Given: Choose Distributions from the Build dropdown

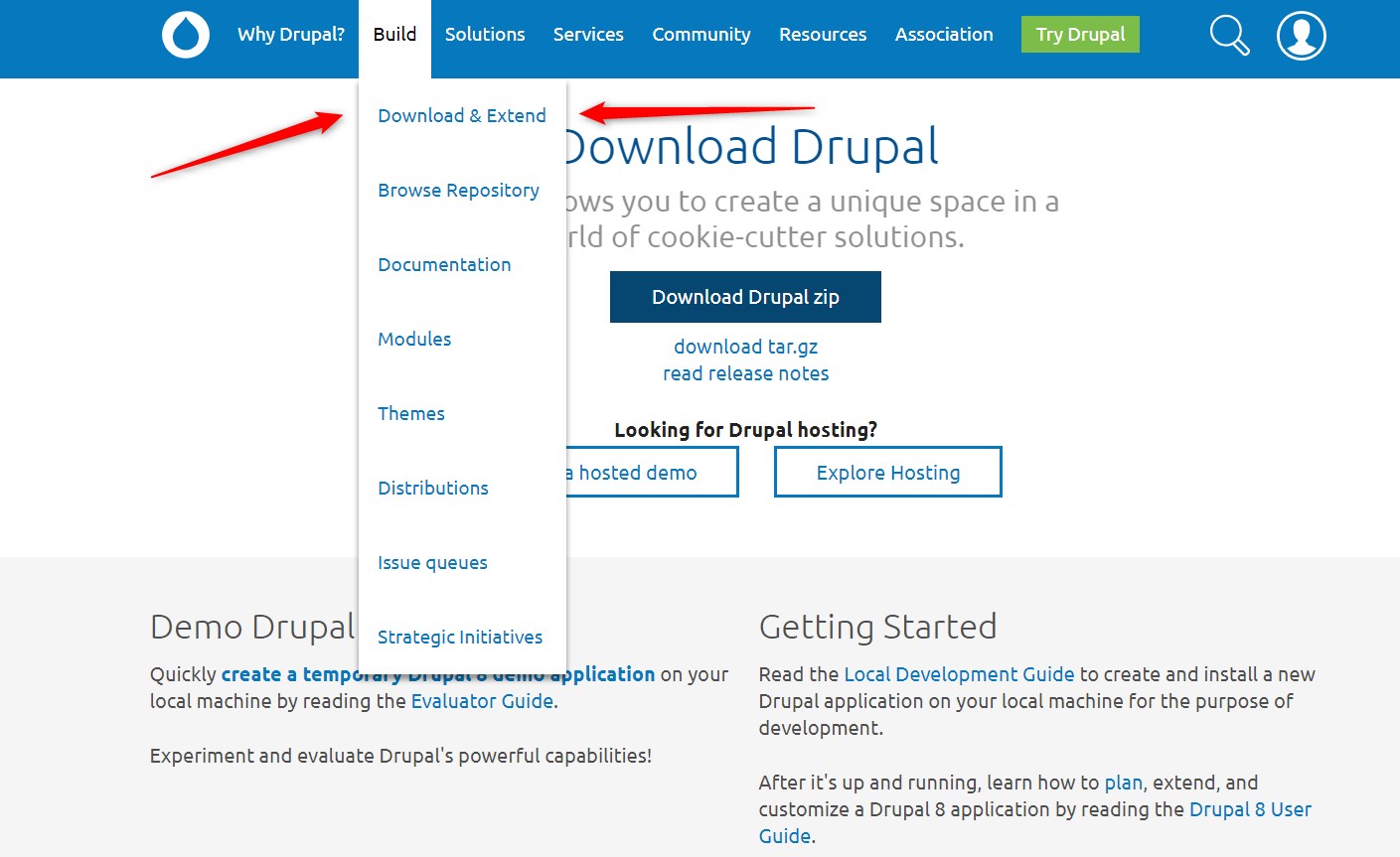Looking at the screenshot, I should tap(433, 489).
